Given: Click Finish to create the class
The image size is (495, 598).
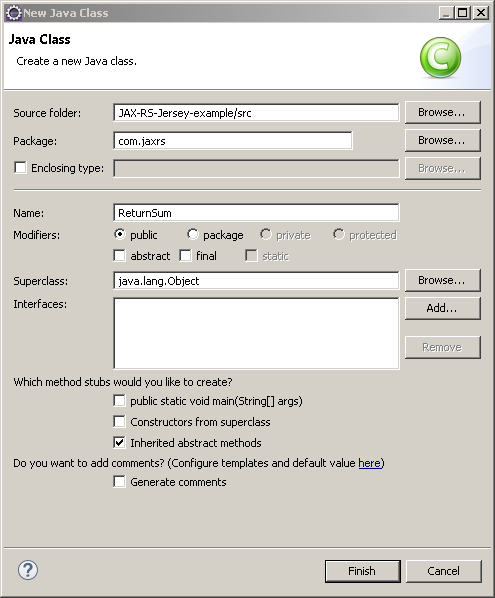Looking at the screenshot, I should pos(363,571).
